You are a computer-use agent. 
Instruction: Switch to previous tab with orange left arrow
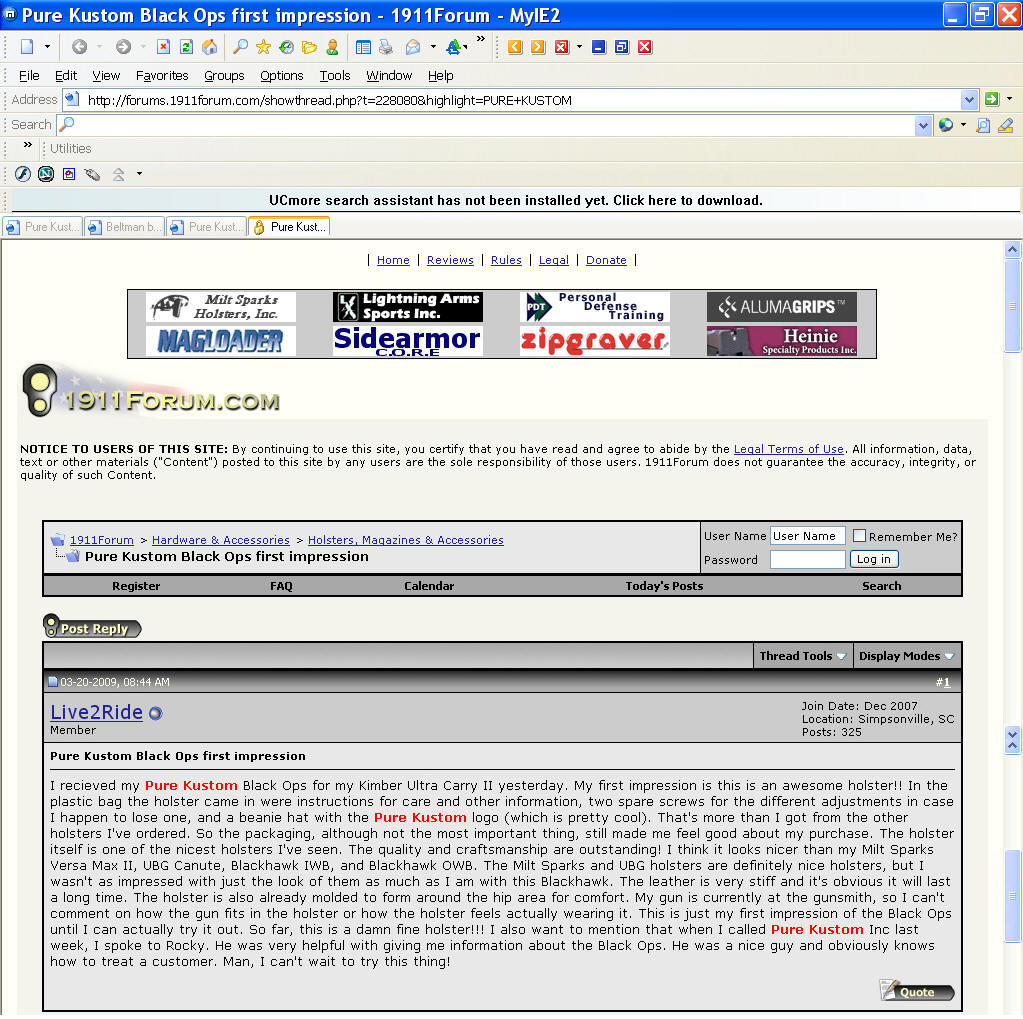coord(515,47)
